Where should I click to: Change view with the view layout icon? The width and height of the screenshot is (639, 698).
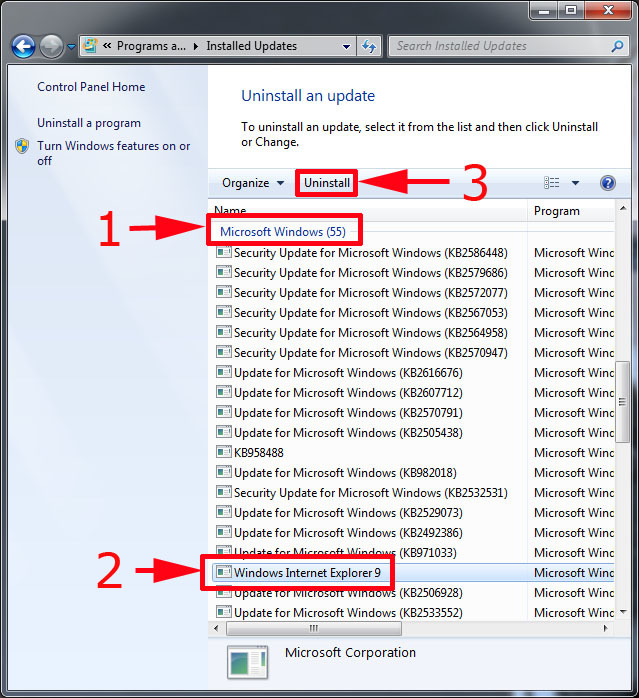coord(551,183)
